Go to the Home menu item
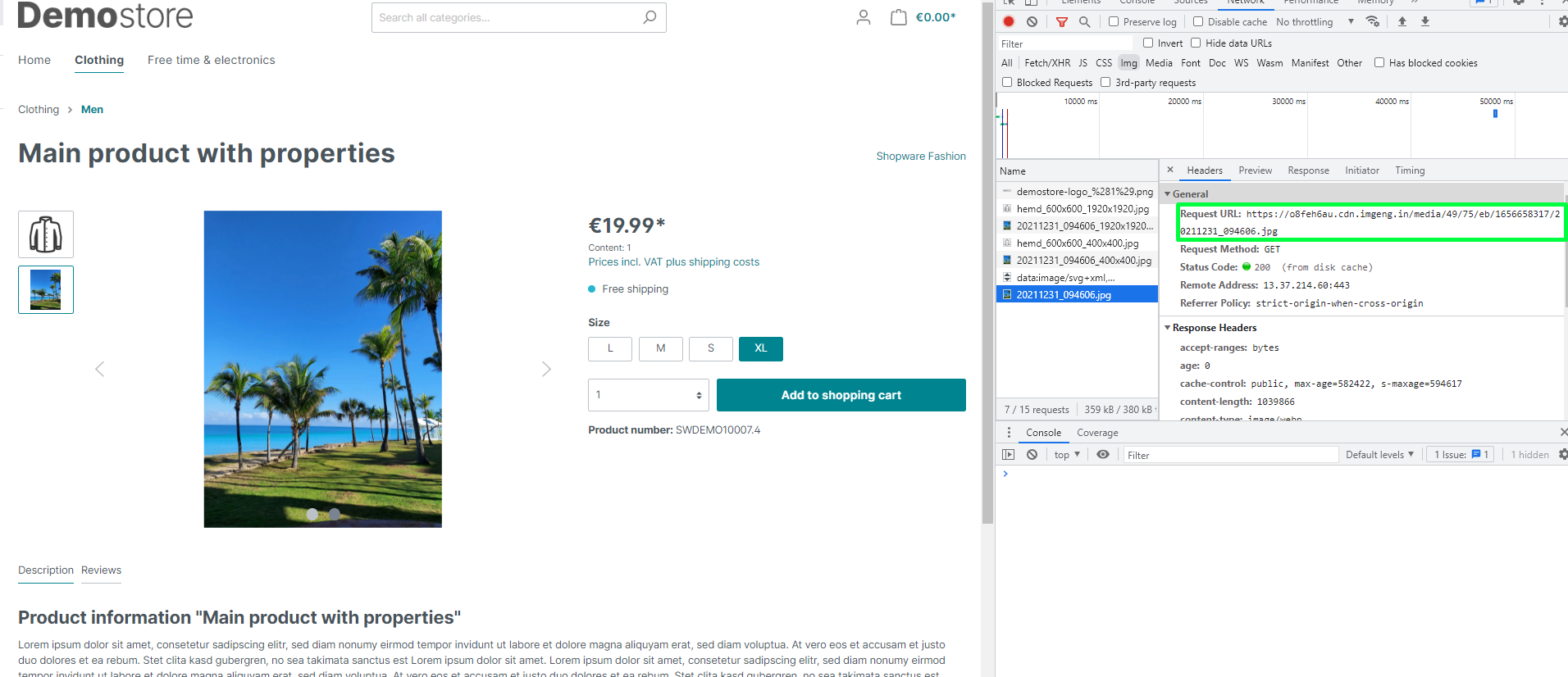 pyautogui.click(x=34, y=60)
